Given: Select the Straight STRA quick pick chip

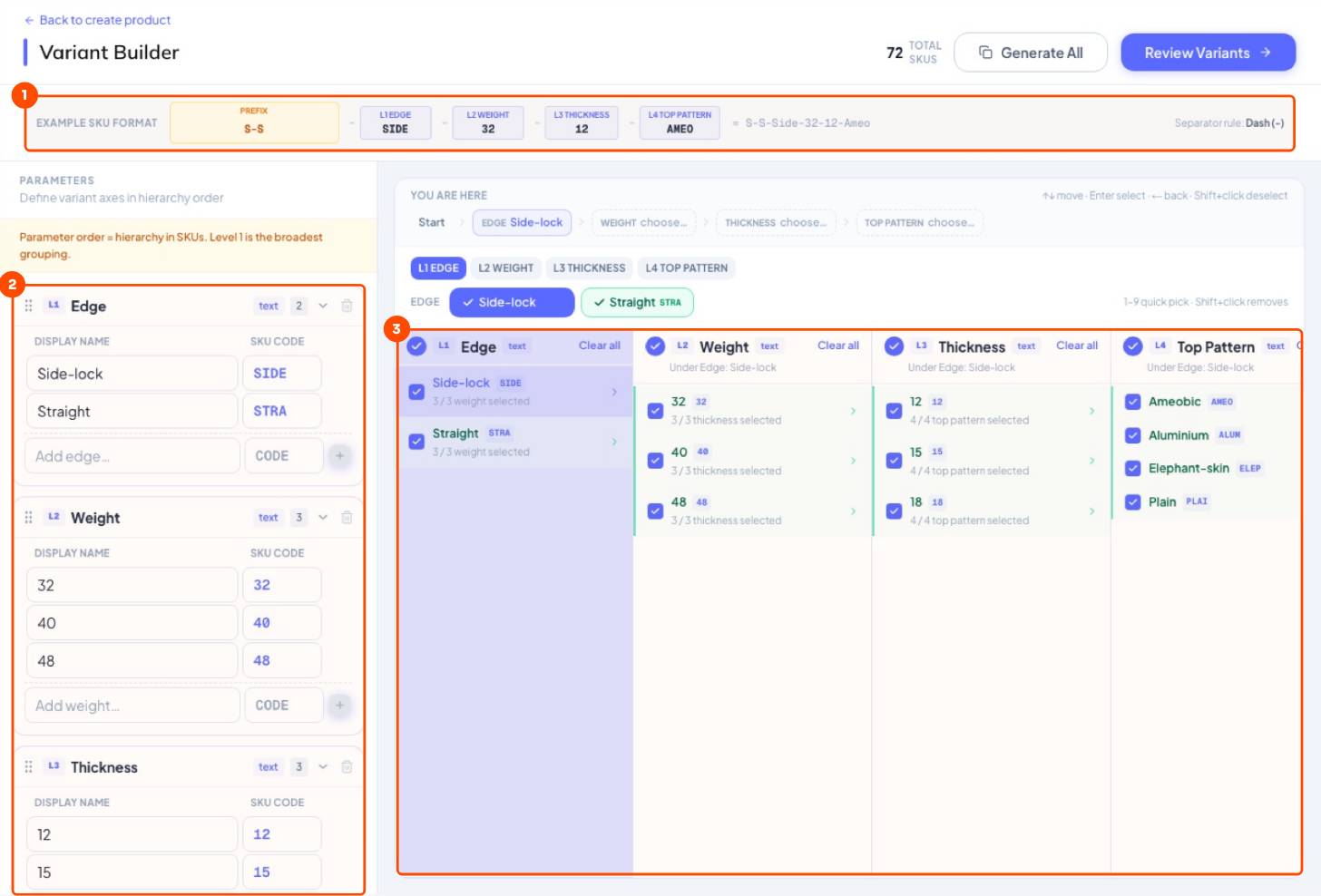Looking at the screenshot, I should (x=637, y=302).
